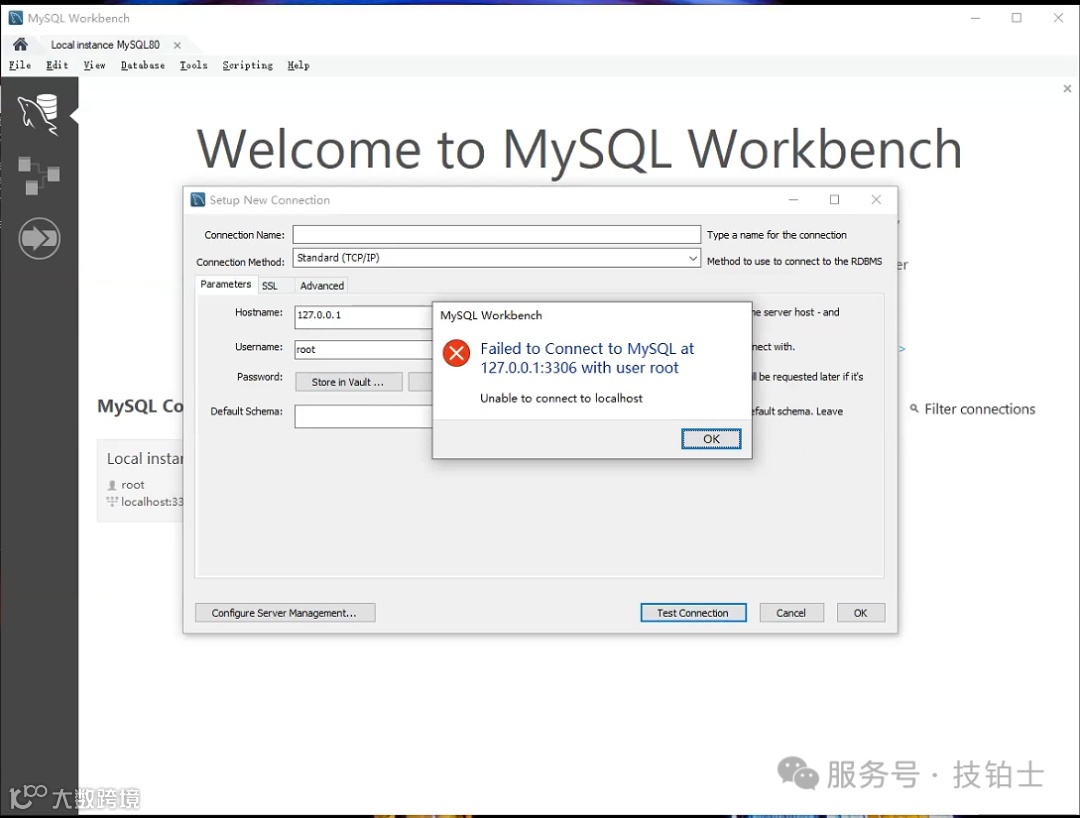Click the 'Unable to connect to localhost' message
Screen dimensions: 1080x818
pos(561,398)
